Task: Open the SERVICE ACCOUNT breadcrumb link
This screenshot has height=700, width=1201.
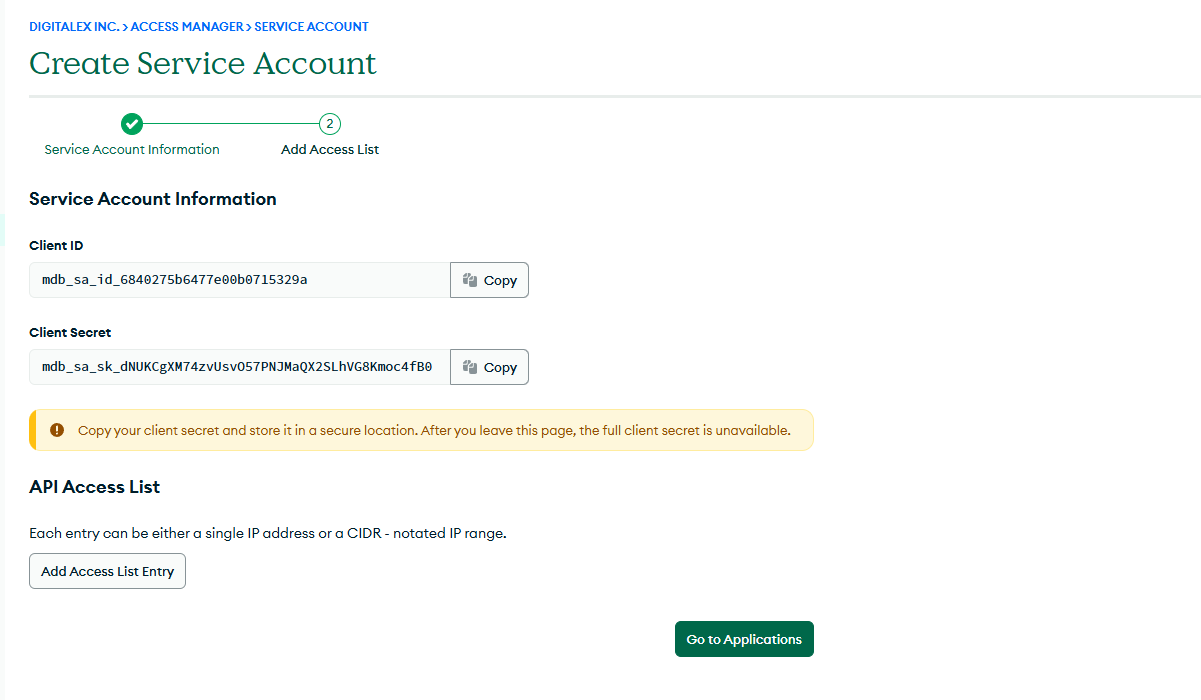Action: tap(311, 27)
